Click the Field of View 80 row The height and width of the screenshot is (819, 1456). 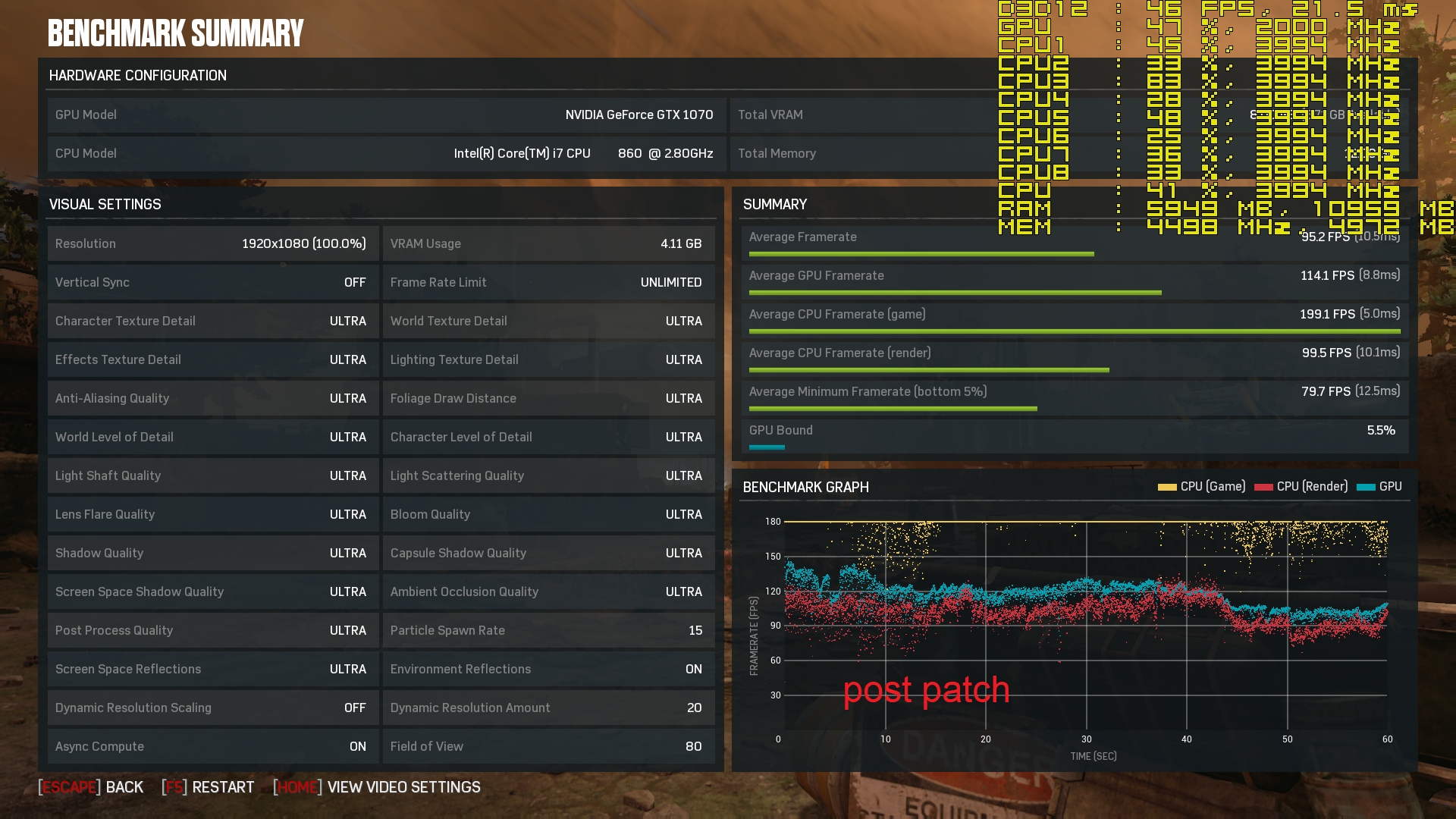(548, 746)
